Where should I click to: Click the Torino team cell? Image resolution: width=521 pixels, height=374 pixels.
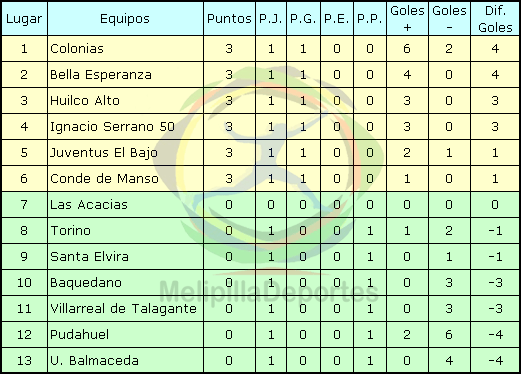point(125,231)
